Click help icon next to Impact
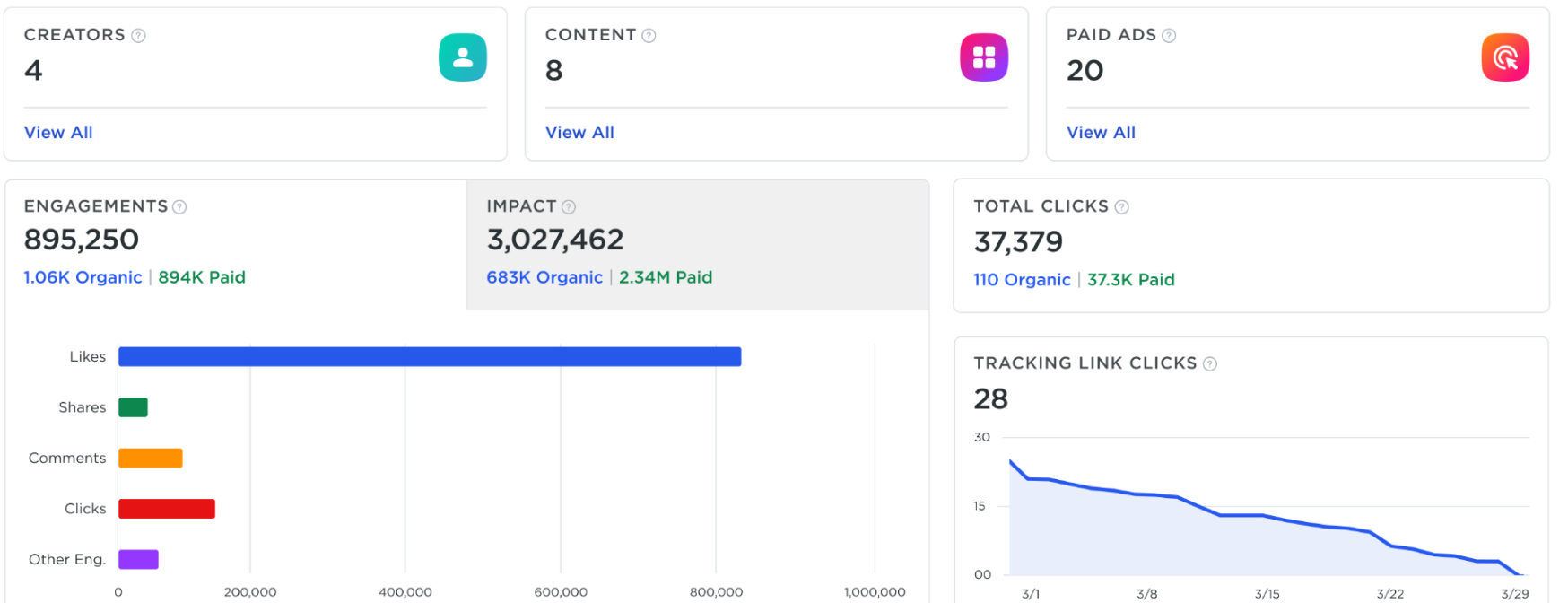Screen dimensions: 1568x603 (x=569, y=207)
